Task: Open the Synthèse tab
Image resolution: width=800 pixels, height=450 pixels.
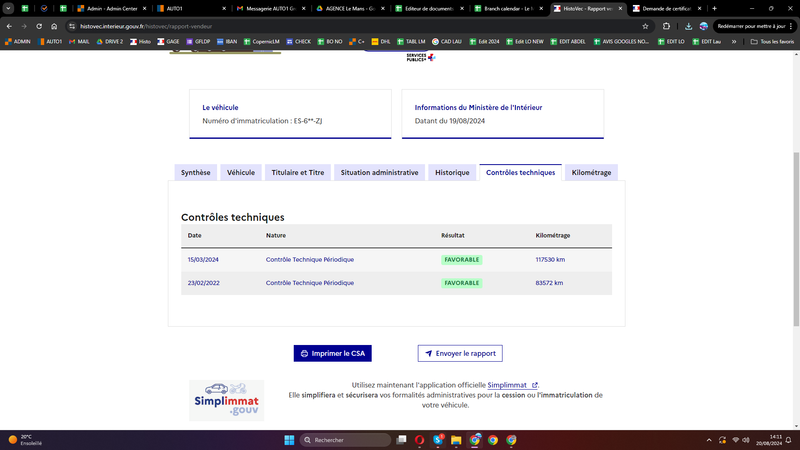Action: tap(195, 172)
